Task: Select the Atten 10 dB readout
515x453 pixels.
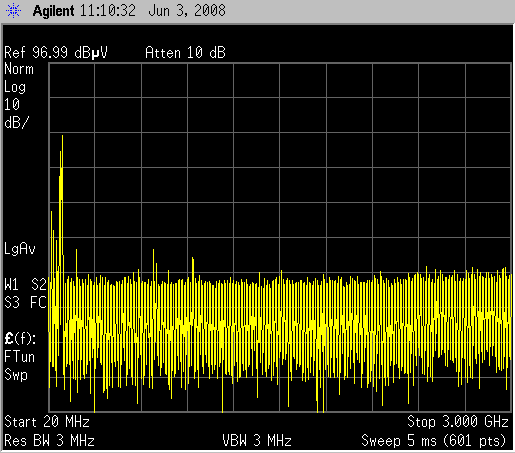Action: tap(185, 53)
